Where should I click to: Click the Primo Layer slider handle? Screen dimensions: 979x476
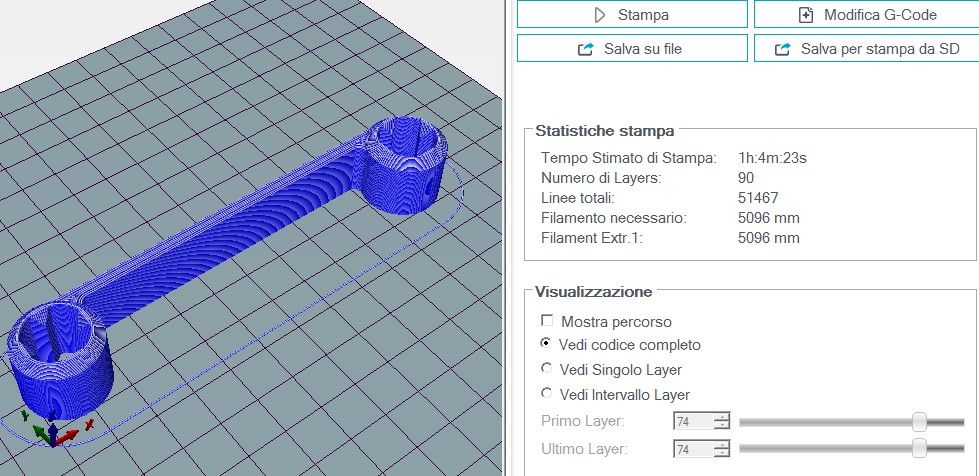tap(919, 421)
